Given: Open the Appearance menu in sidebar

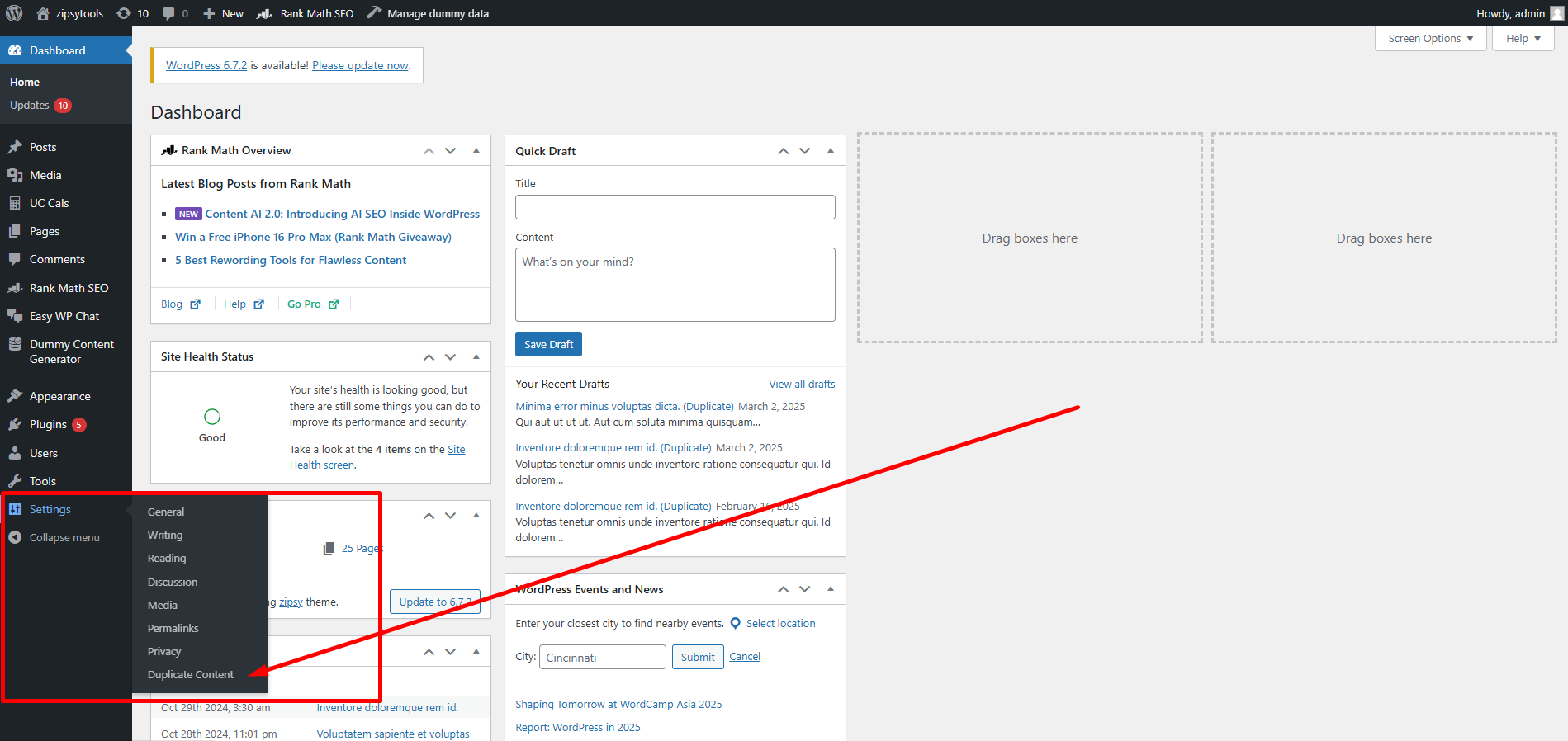Looking at the screenshot, I should (59, 396).
